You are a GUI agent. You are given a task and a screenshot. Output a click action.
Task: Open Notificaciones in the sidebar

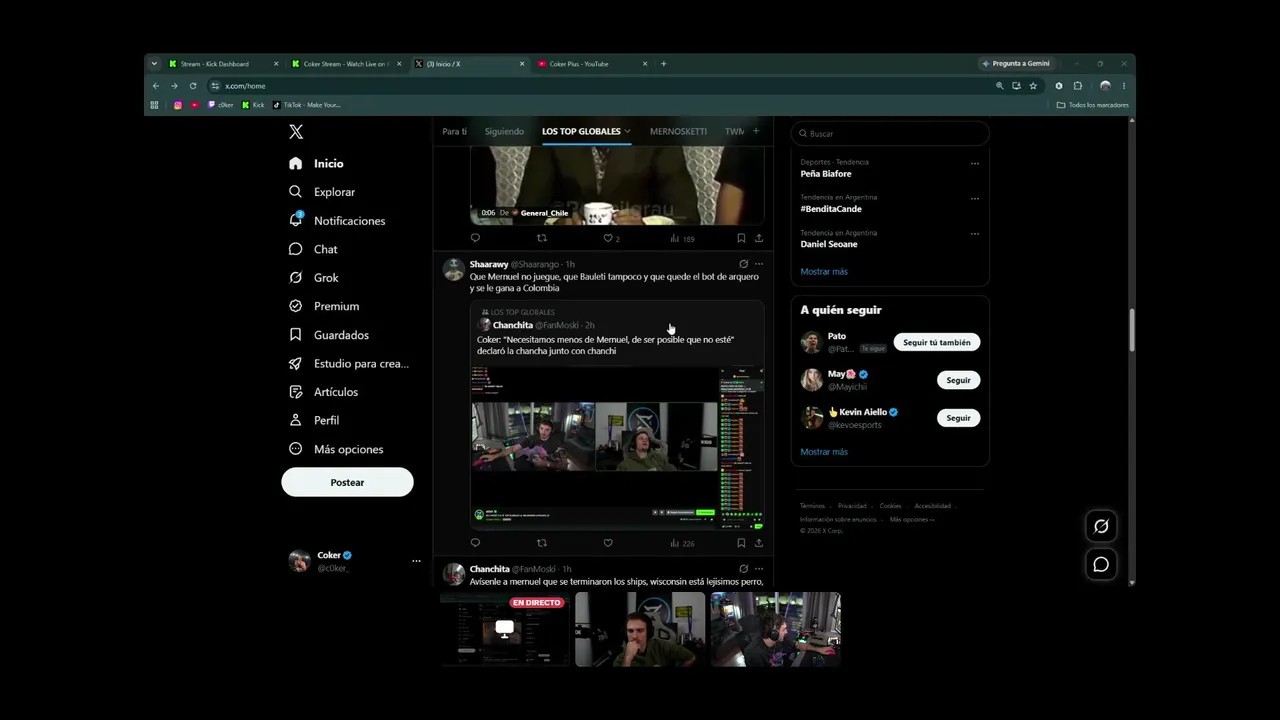[337, 220]
